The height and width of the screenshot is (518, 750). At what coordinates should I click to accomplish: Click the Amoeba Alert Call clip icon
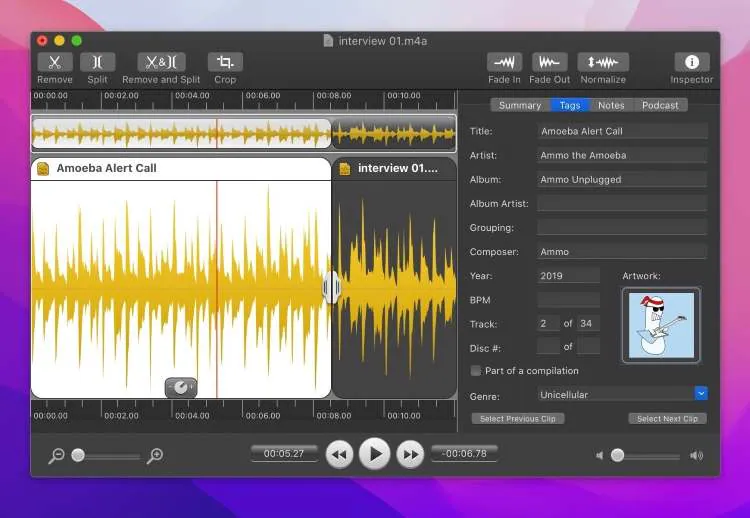pos(43,168)
